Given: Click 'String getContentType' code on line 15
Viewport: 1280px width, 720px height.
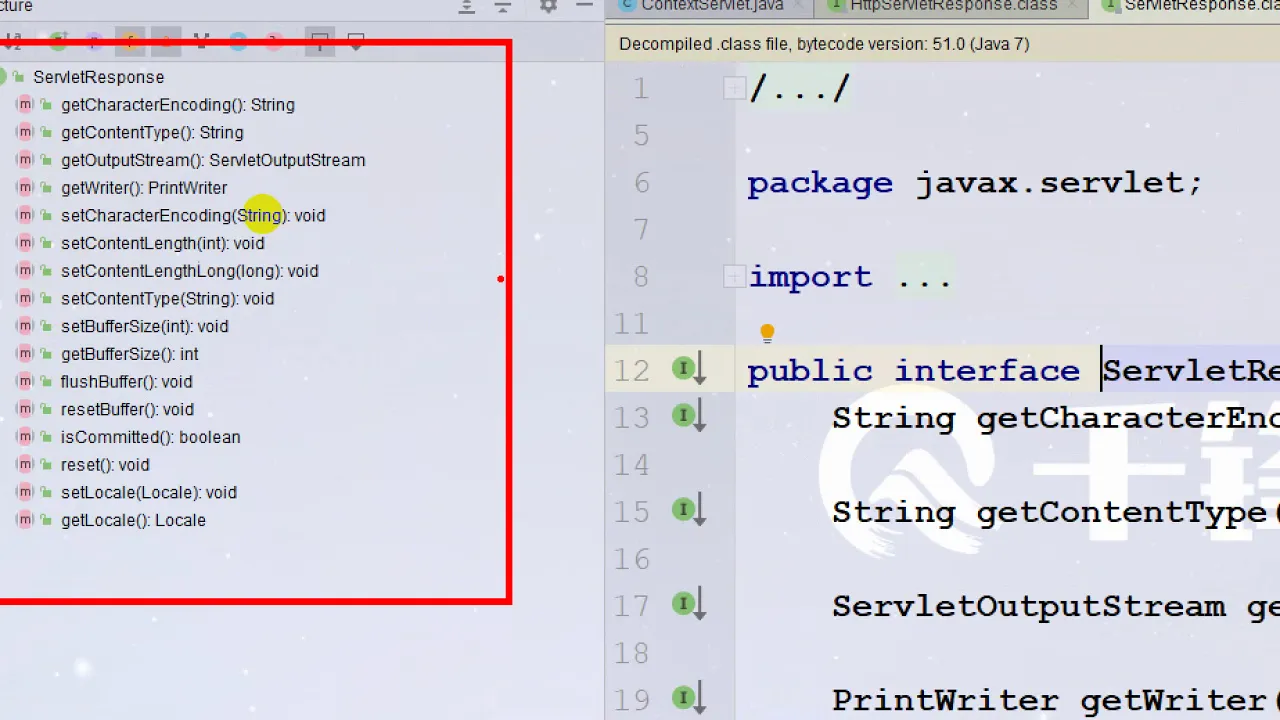Looking at the screenshot, I should (x=1049, y=512).
